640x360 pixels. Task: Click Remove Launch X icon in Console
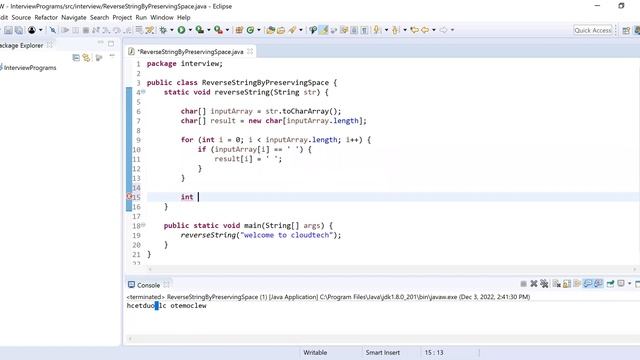(x=534, y=284)
